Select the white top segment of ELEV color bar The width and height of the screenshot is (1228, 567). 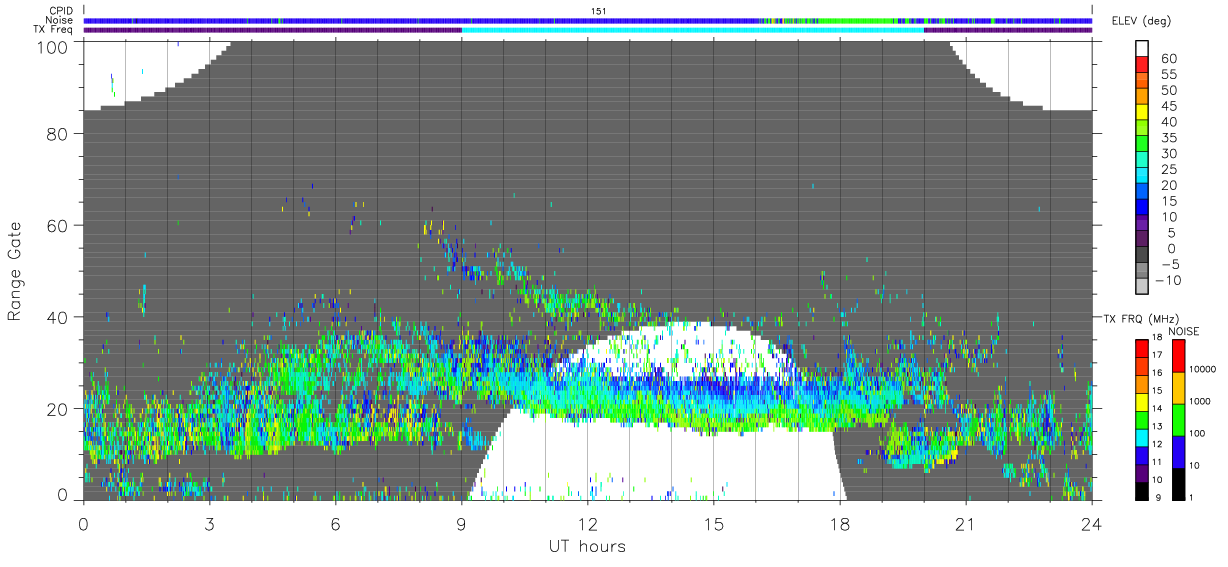pos(1143,50)
